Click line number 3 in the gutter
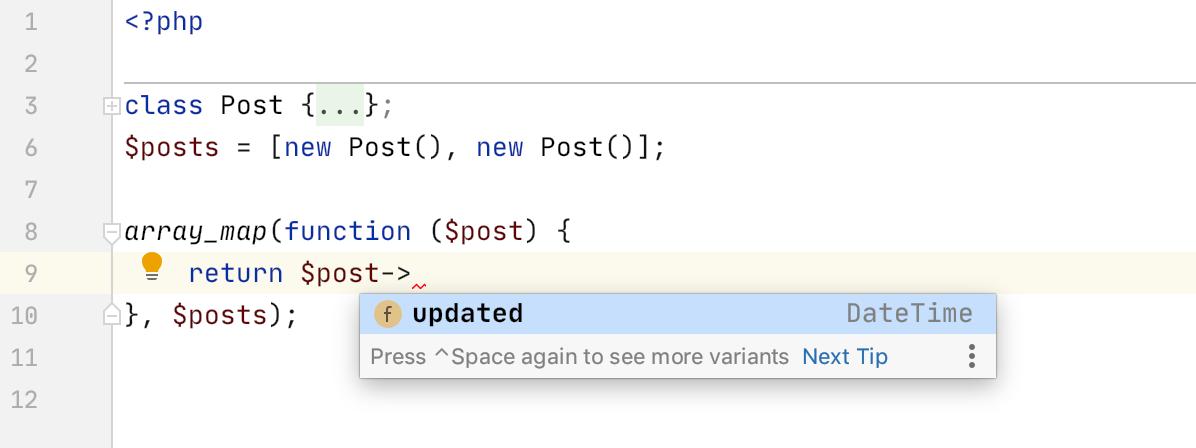Screen dimensions: 1196x448 tap(30, 105)
